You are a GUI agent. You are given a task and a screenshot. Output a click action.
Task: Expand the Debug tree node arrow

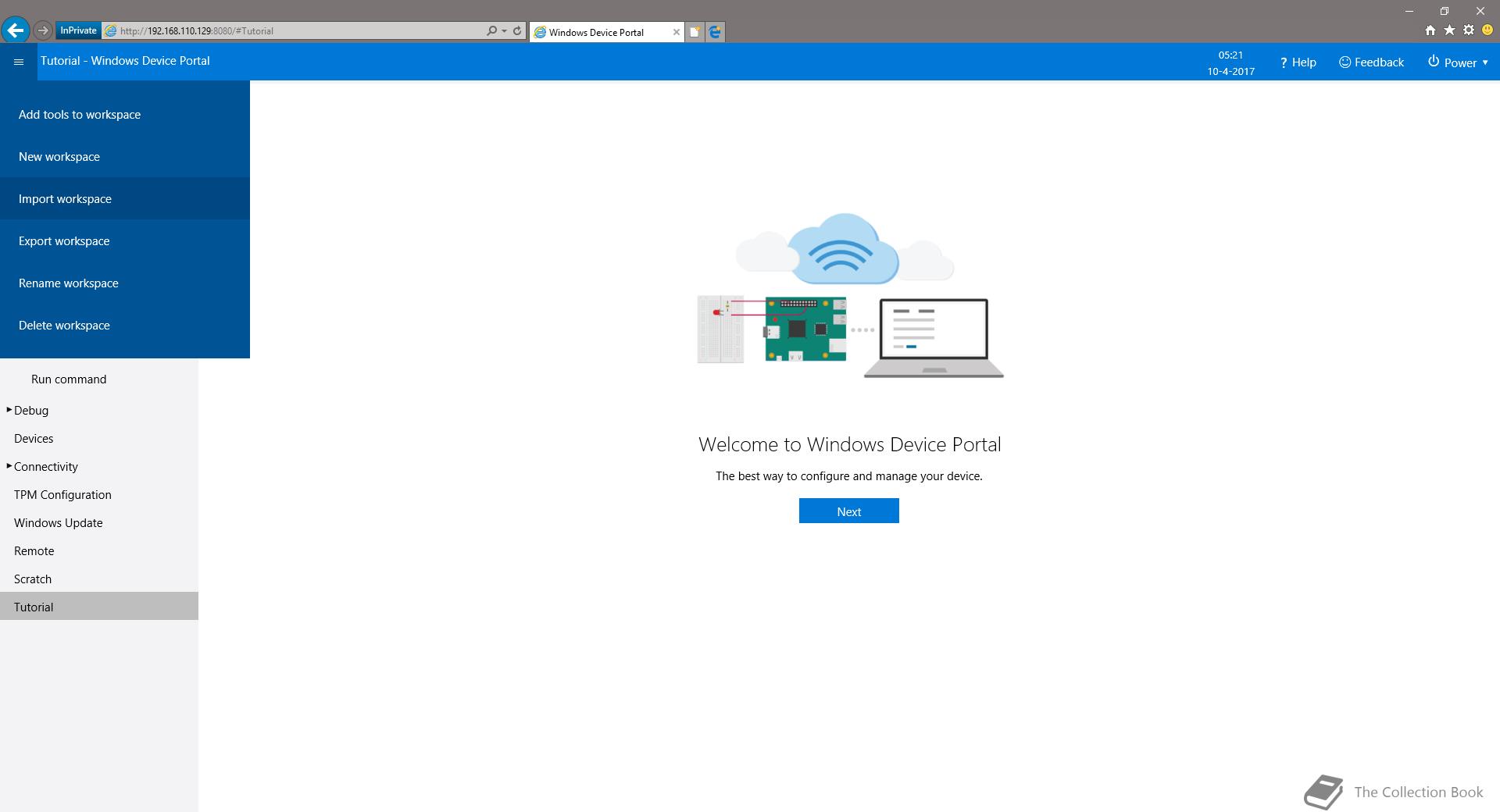(x=9, y=410)
